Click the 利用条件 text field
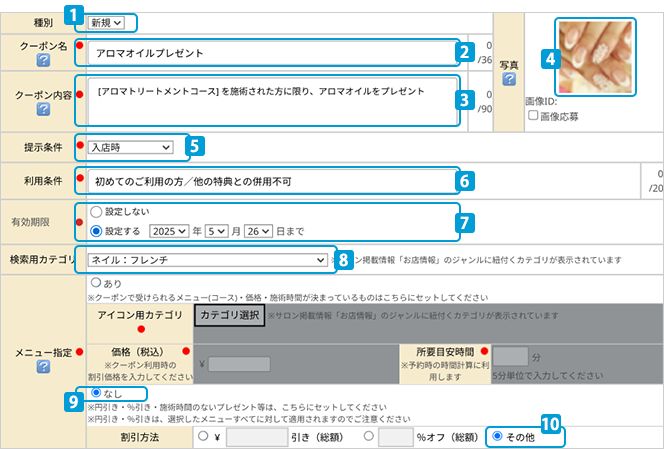The width and height of the screenshot is (664, 449). 270,182
